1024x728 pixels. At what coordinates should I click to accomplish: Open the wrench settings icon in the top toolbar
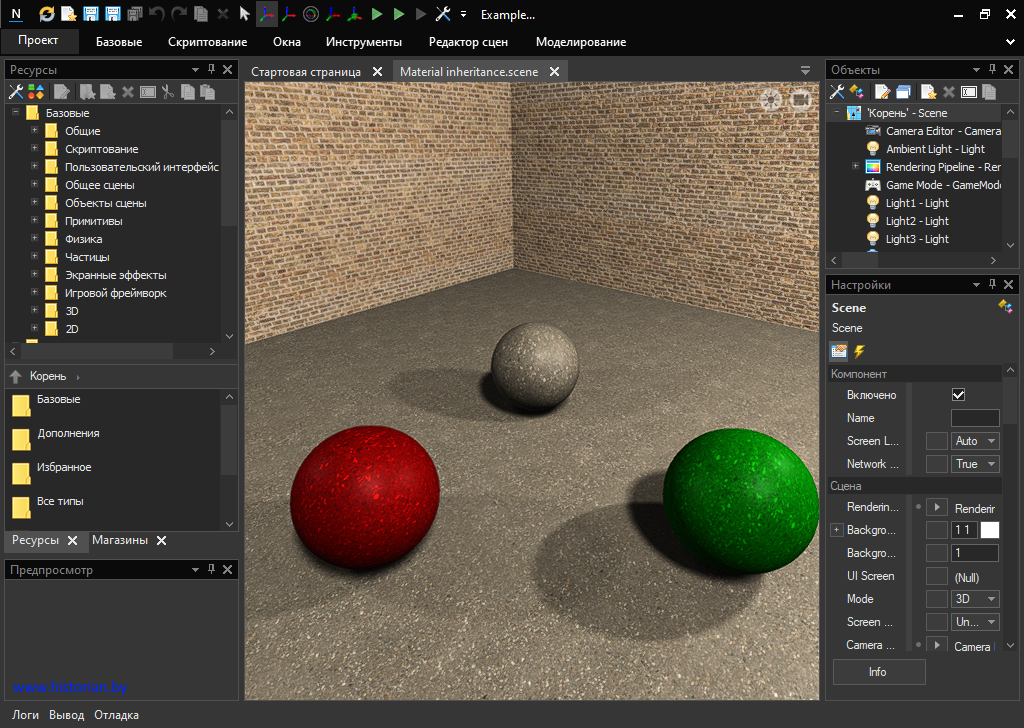click(444, 14)
